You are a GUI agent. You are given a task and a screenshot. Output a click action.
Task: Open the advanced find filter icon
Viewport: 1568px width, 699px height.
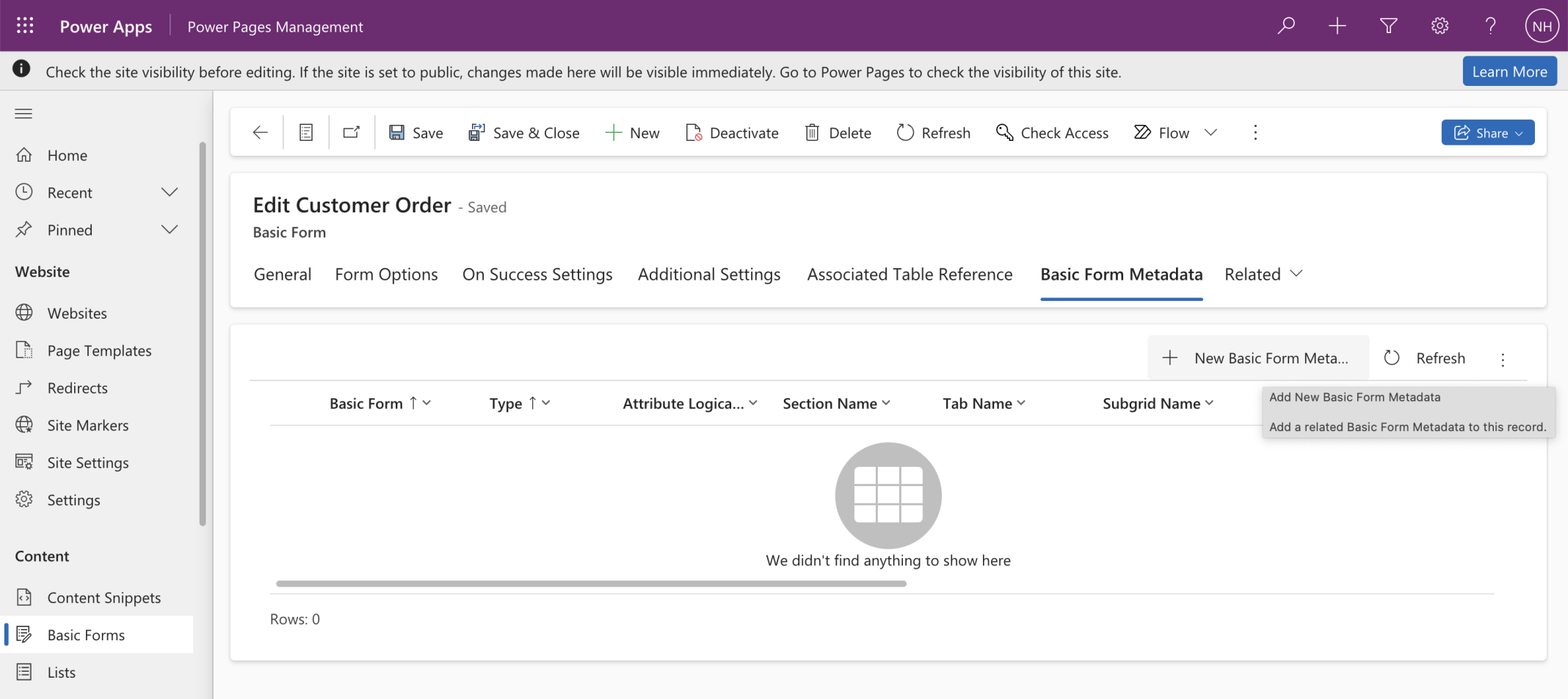point(1388,26)
